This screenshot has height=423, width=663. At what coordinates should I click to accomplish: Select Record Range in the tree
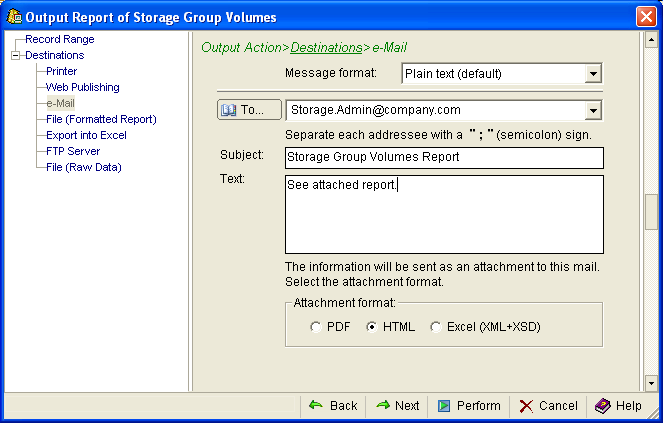click(x=60, y=39)
